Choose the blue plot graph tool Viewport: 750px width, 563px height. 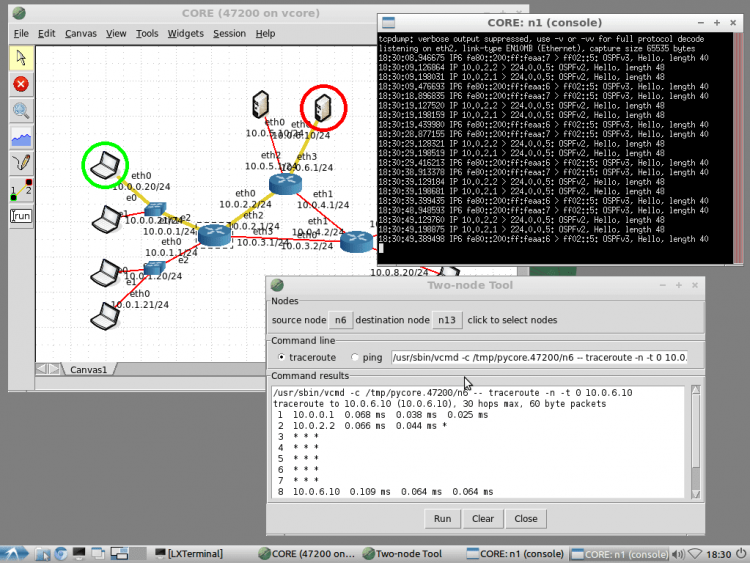coord(21,137)
